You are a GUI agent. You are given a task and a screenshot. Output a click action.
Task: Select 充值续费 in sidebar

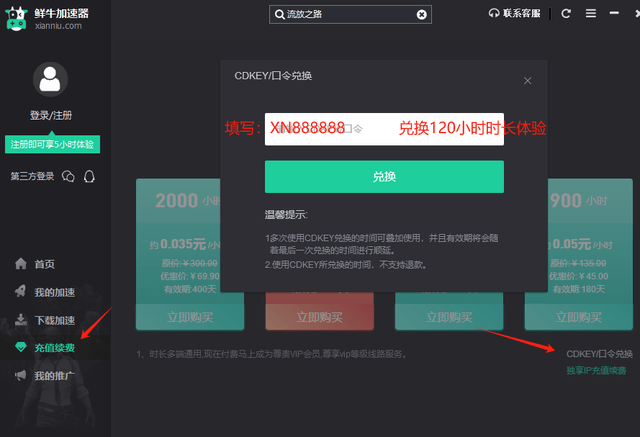[x=54, y=348]
